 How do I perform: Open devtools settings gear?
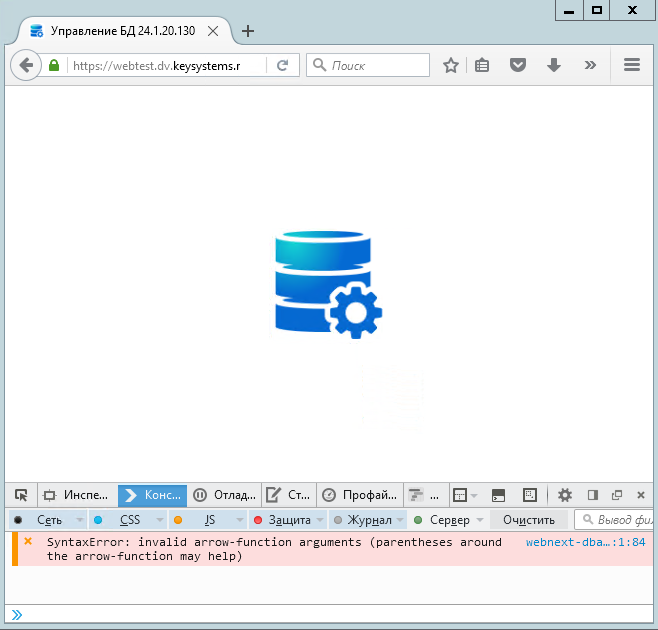[565, 495]
